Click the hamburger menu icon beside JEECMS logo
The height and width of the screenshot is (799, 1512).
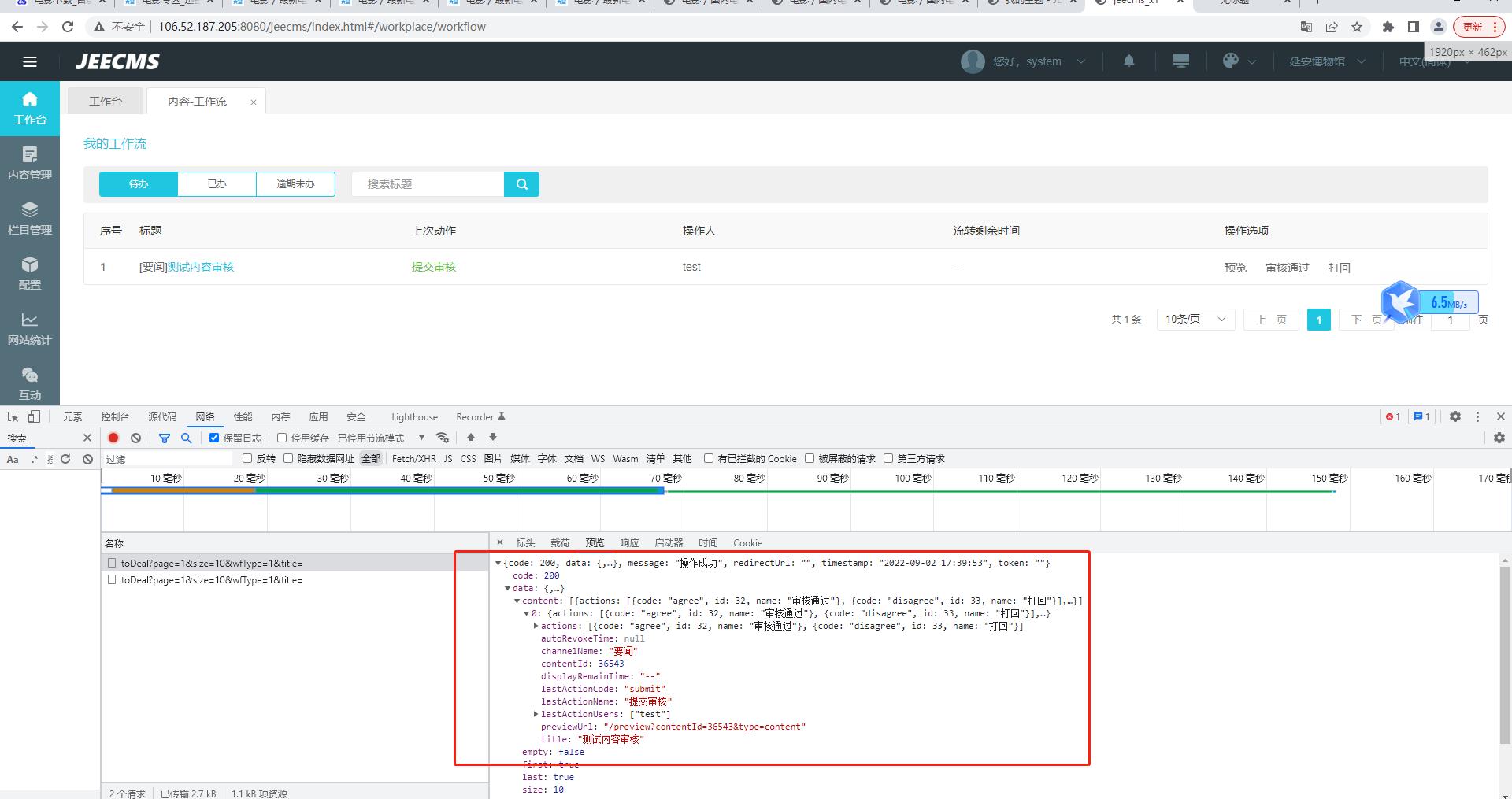pos(30,61)
